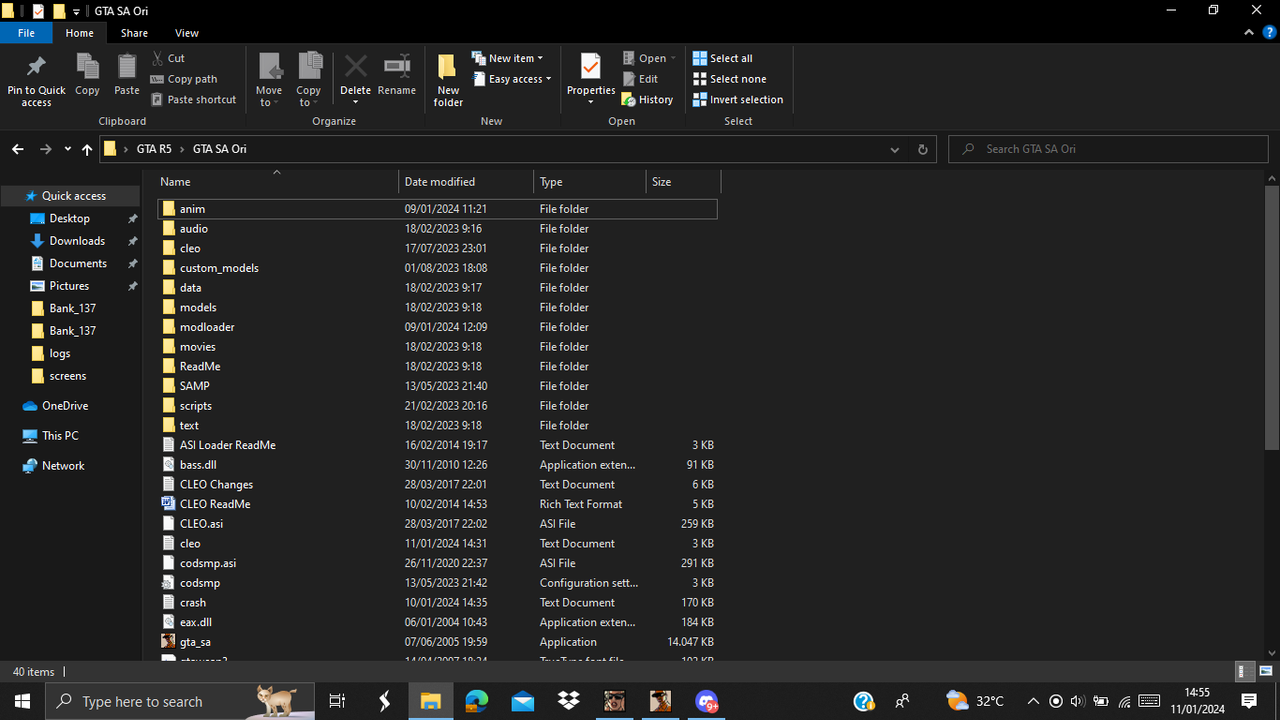This screenshot has height=720, width=1280.
Task: Select the modloader folder row
Action: coord(438,327)
